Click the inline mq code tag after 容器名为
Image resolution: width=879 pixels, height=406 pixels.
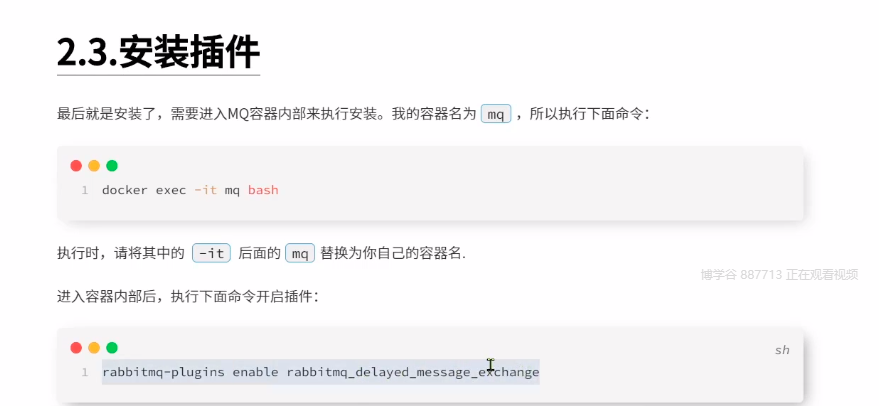click(496, 114)
